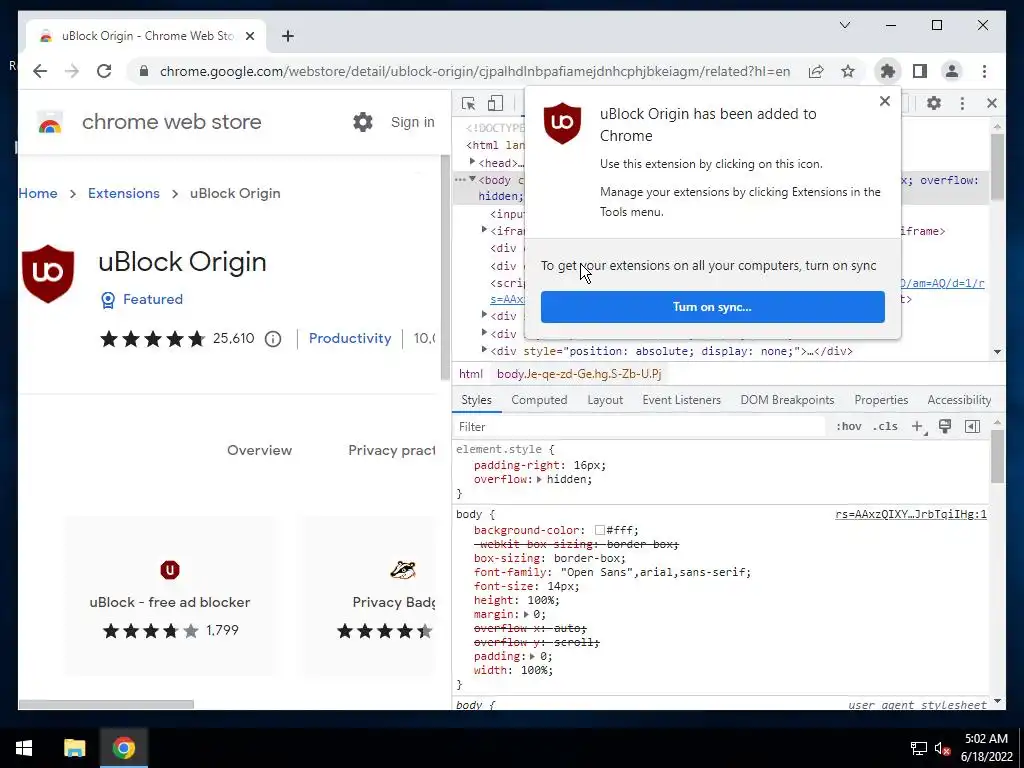Open the Extensions puzzle-piece menu

pos(888,71)
